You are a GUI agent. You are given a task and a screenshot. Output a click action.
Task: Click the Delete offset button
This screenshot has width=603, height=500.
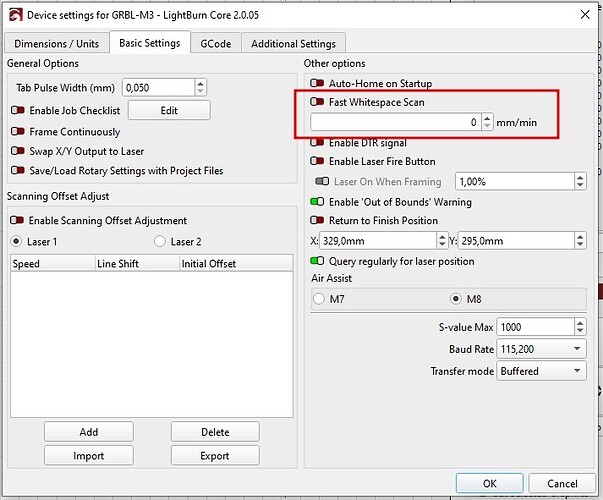[215, 432]
